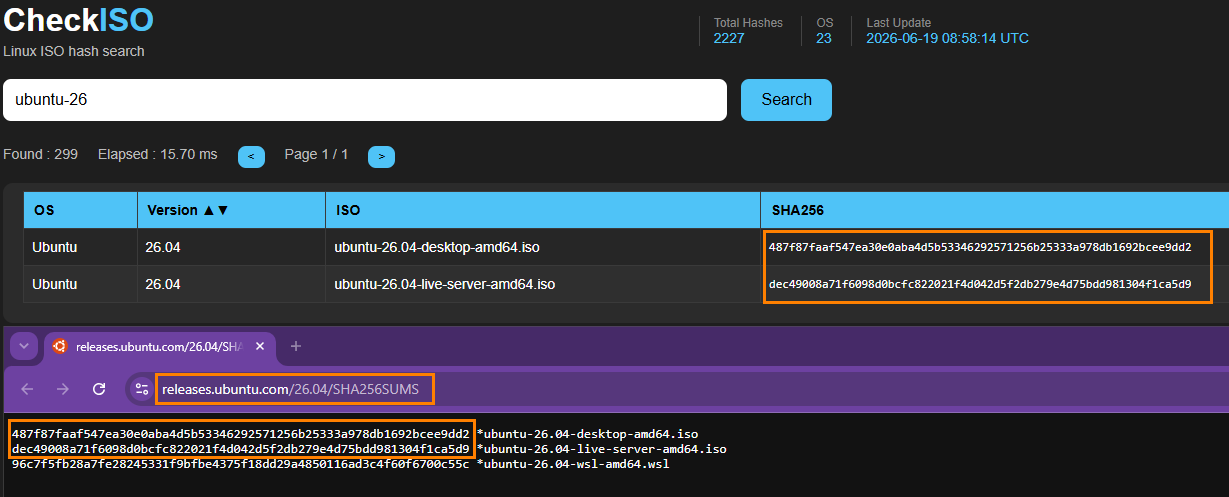
Task: Click the Search button
Action: tap(786, 100)
